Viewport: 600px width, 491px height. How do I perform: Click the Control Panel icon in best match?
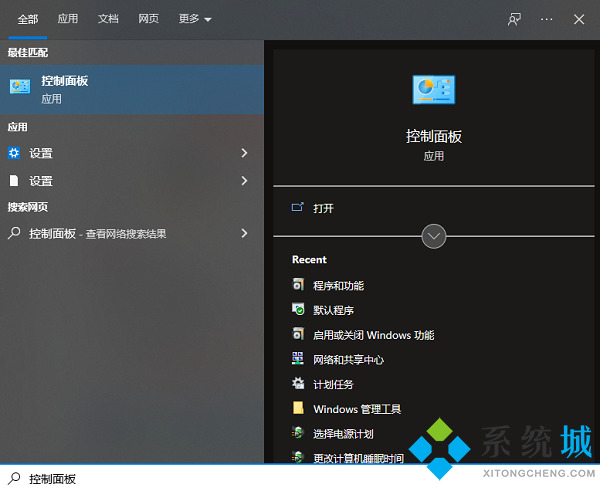20,87
